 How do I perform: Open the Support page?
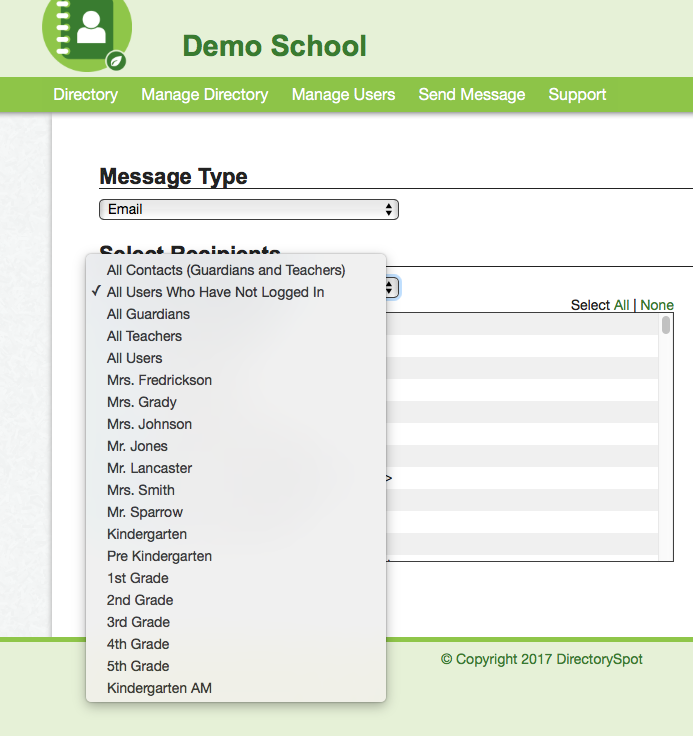[577, 94]
